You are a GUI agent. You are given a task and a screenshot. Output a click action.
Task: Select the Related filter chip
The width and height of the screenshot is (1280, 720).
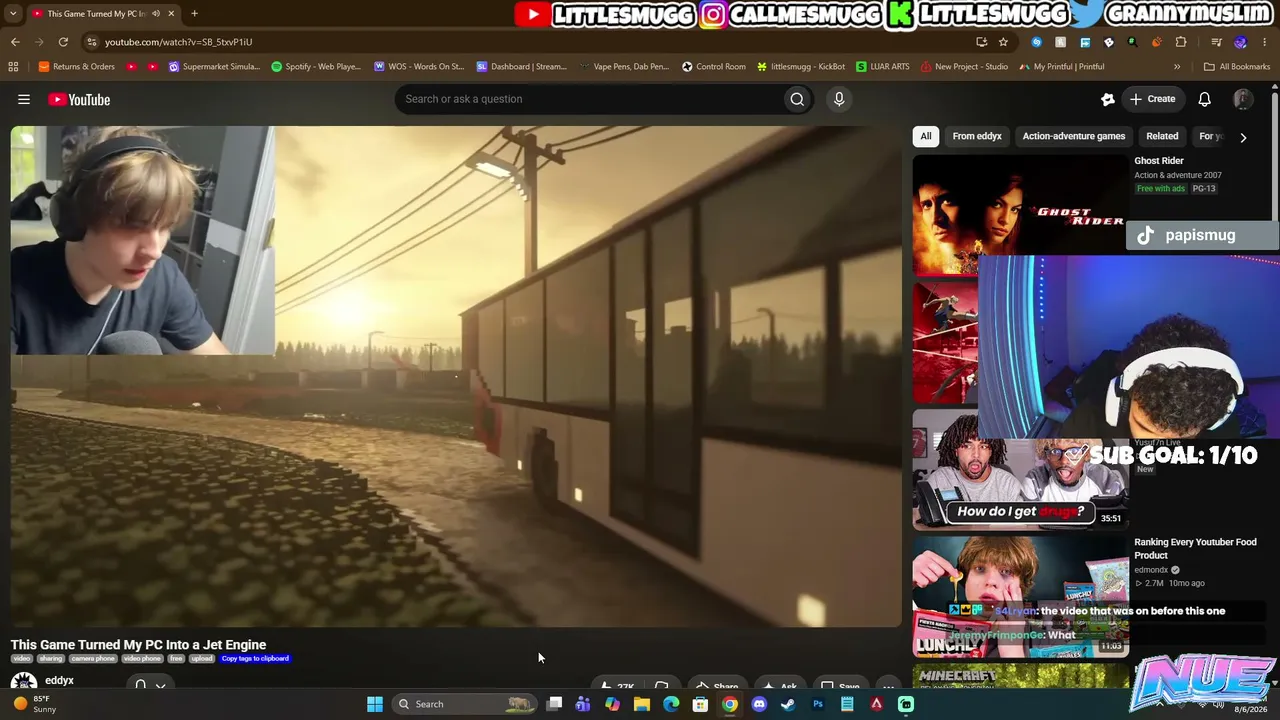(x=1162, y=136)
